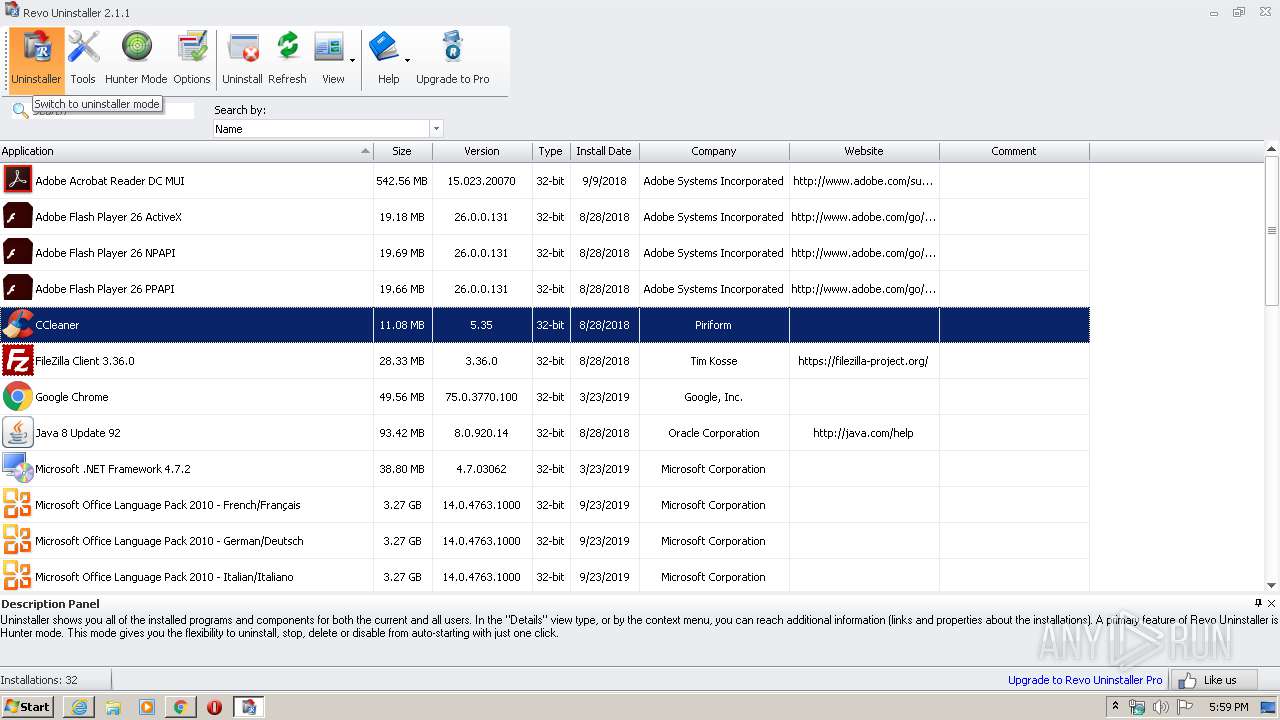Select Adobe Acrobat Reader DC MUI icon
Image resolution: width=1280 pixels, height=720 pixels.
click(x=18, y=181)
